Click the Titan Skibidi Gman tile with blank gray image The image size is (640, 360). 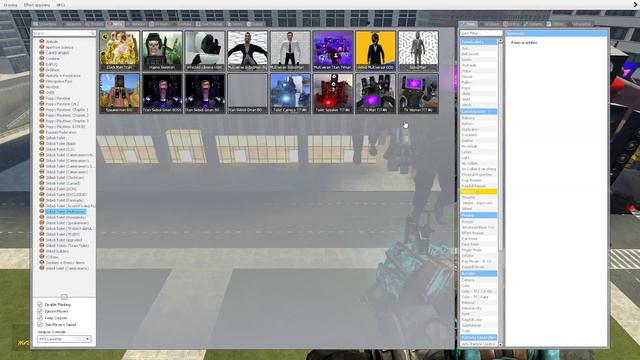click(x=247, y=93)
